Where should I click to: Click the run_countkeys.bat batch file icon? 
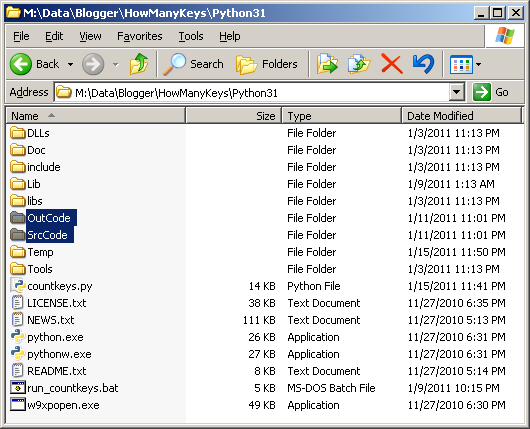click(18, 388)
